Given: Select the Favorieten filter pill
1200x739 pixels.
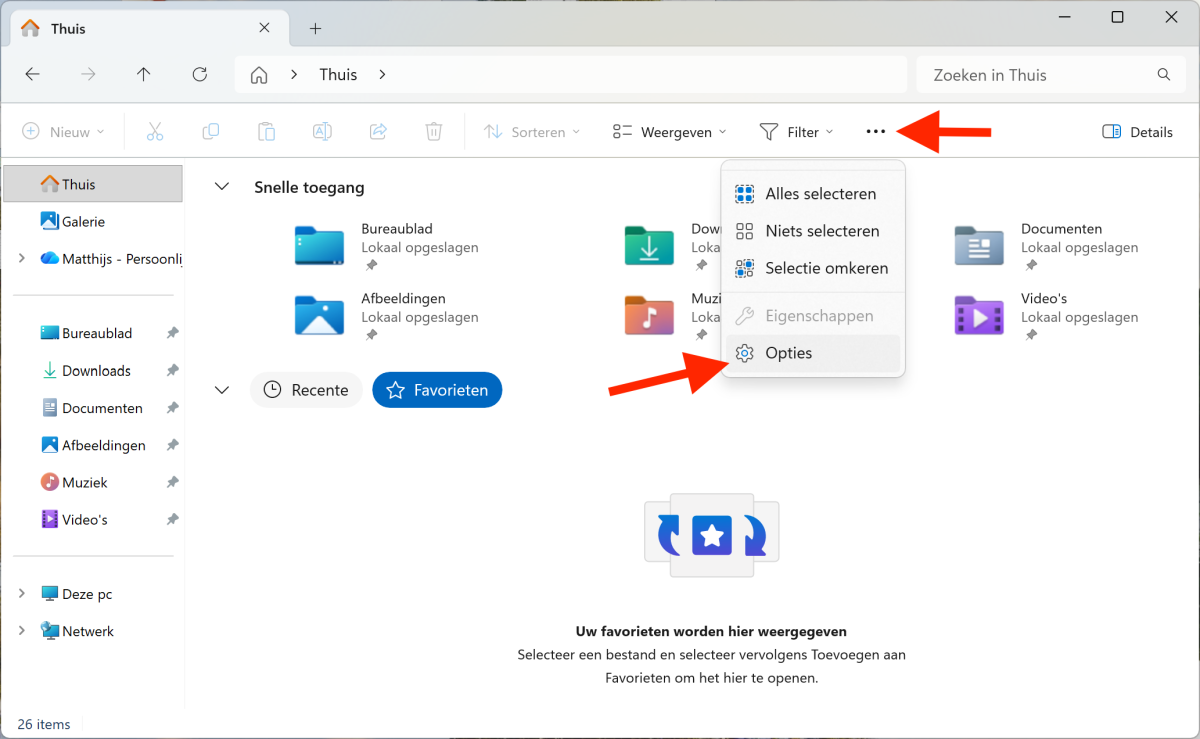Looking at the screenshot, I should [x=437, y=390].
